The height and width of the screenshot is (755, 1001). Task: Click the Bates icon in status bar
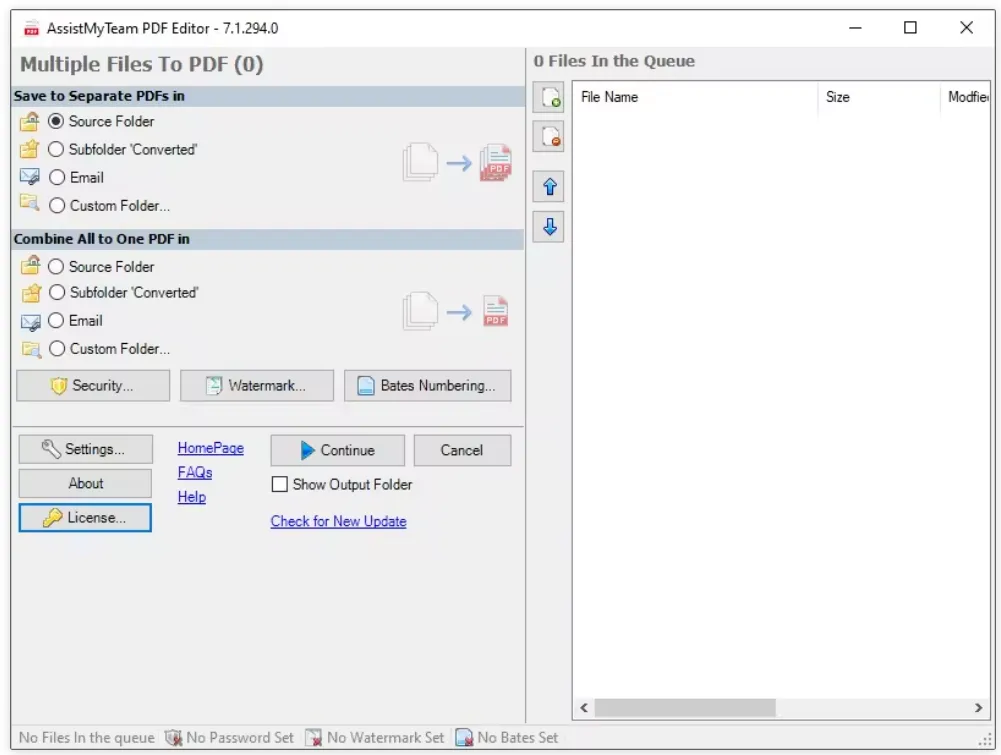tap(464, 738)
